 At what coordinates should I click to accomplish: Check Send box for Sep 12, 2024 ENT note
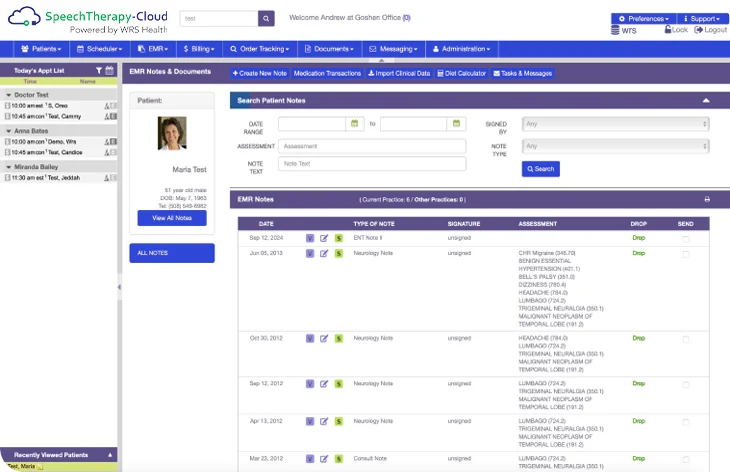(x=685, y=239)
